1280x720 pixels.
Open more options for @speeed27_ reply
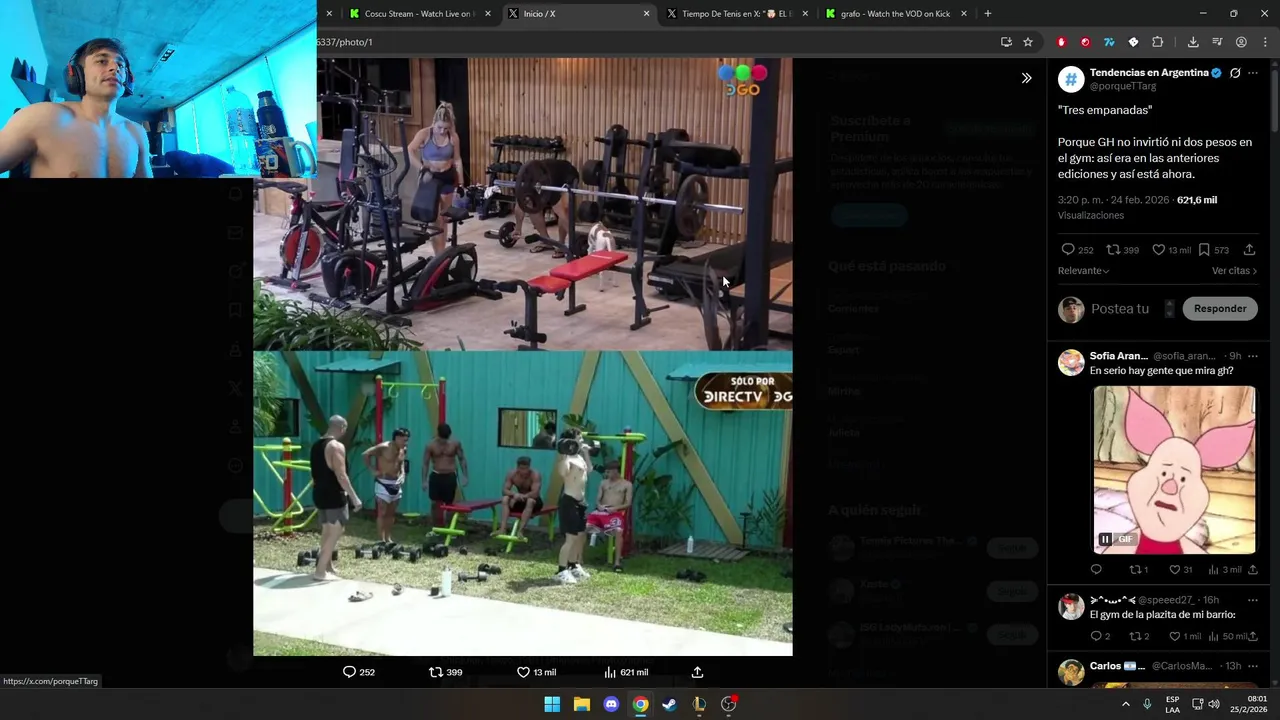[1252, 600]
